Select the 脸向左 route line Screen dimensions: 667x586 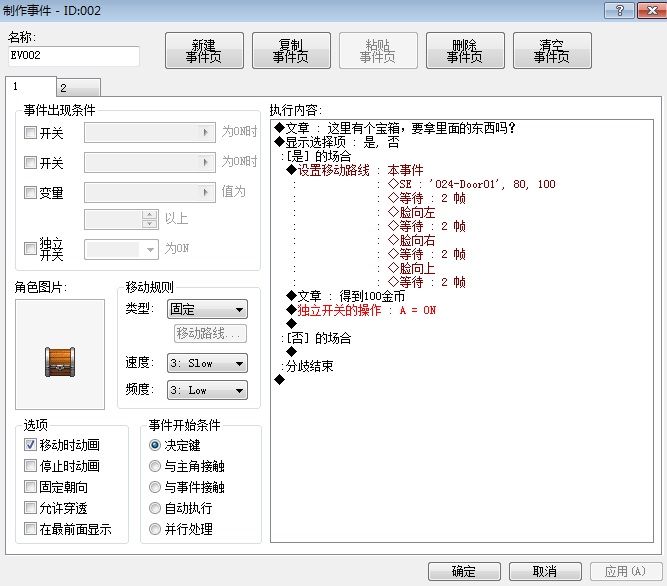pos(411,212)
